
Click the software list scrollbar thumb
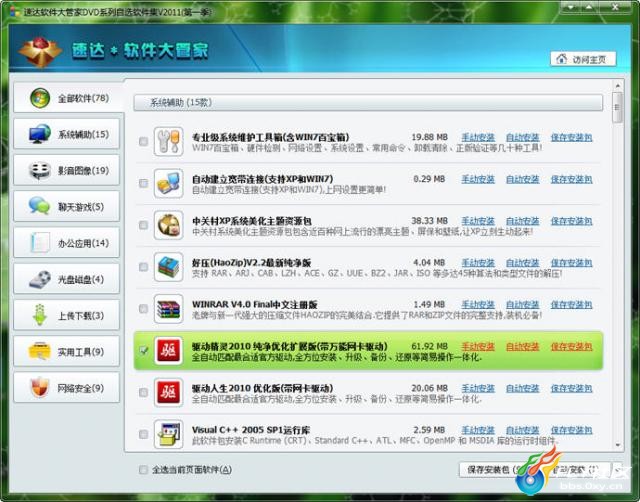618,107
